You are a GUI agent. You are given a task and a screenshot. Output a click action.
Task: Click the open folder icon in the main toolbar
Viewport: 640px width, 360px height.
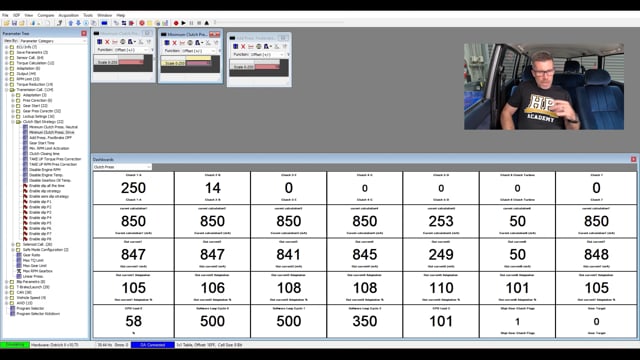click(x=7, y=23)
